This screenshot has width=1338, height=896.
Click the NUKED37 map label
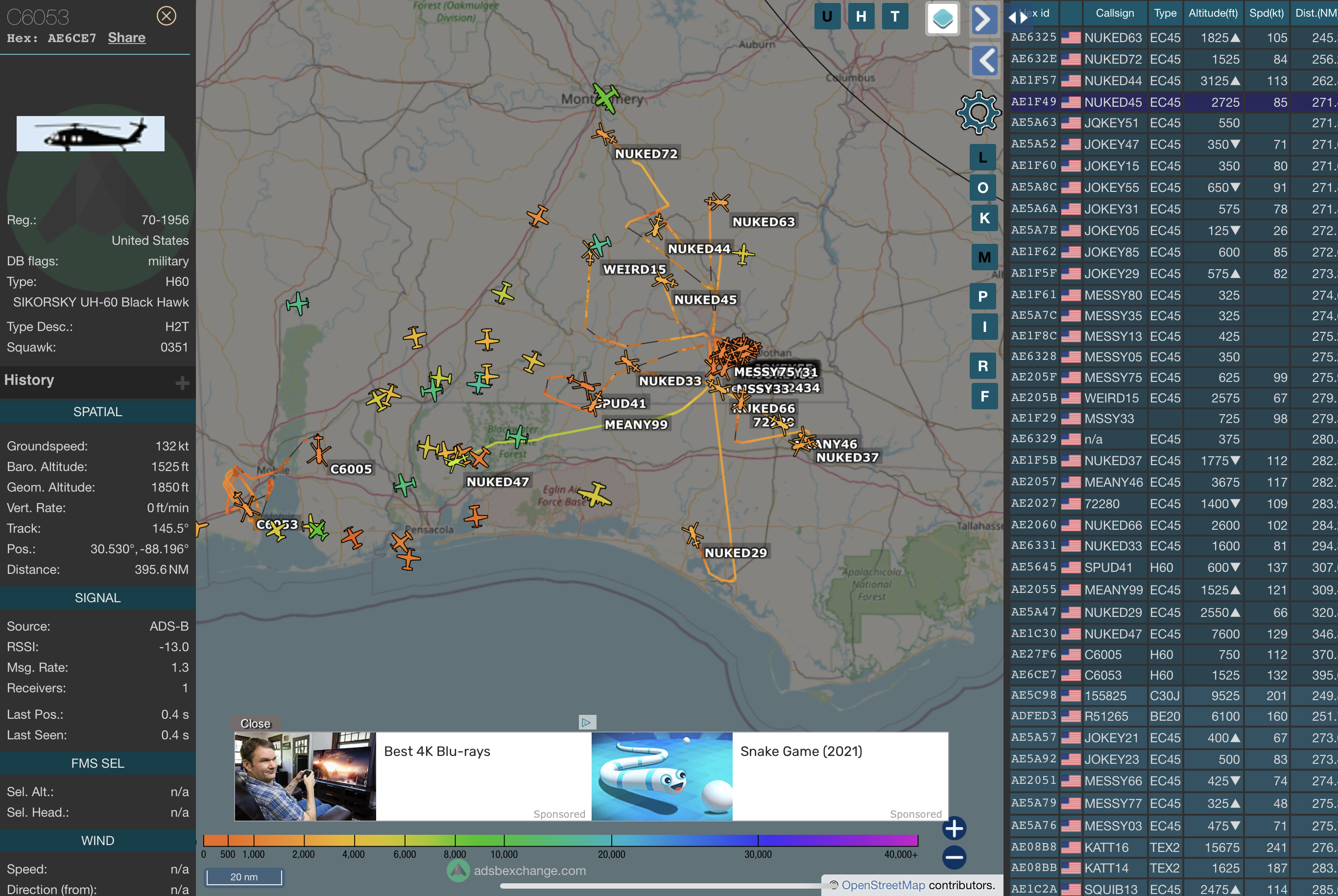[x=847, y=457]
